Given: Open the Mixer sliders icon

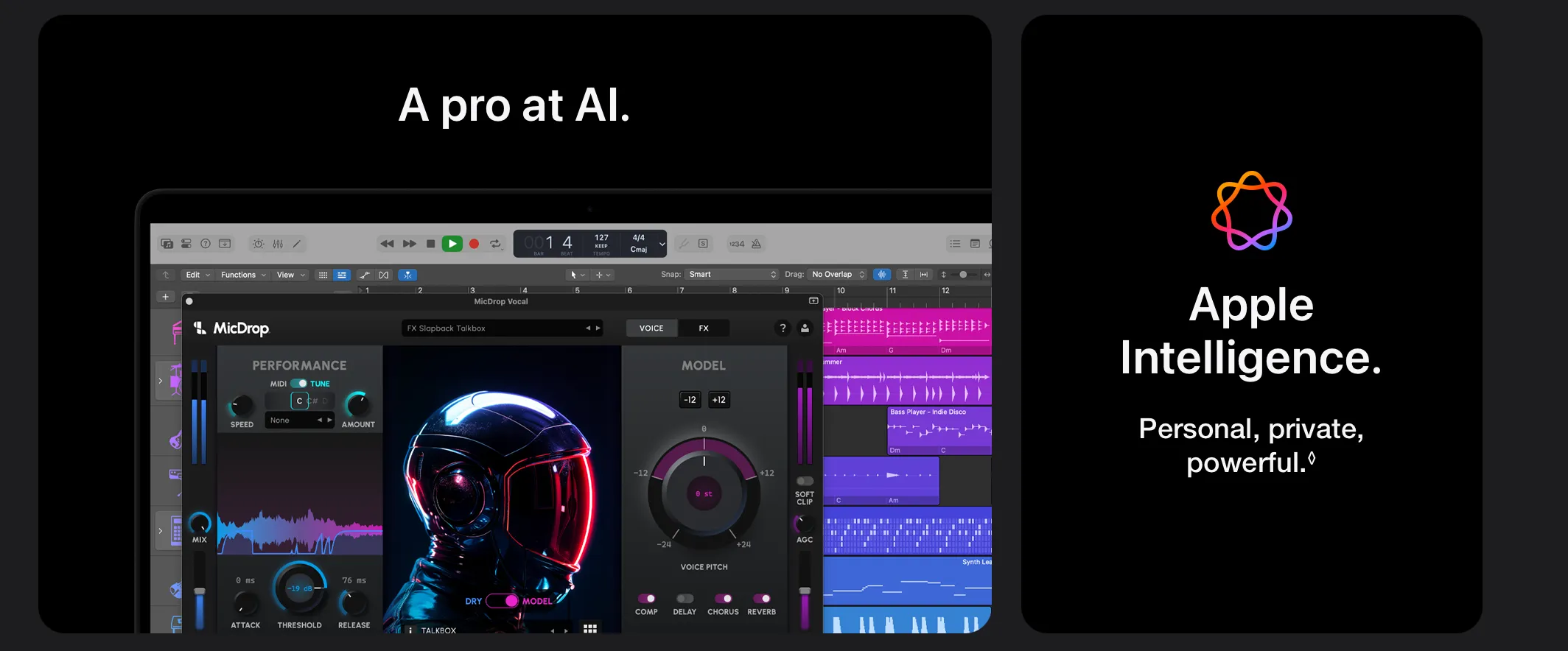Looking at the screenshot, I should [x=278, y=244].
